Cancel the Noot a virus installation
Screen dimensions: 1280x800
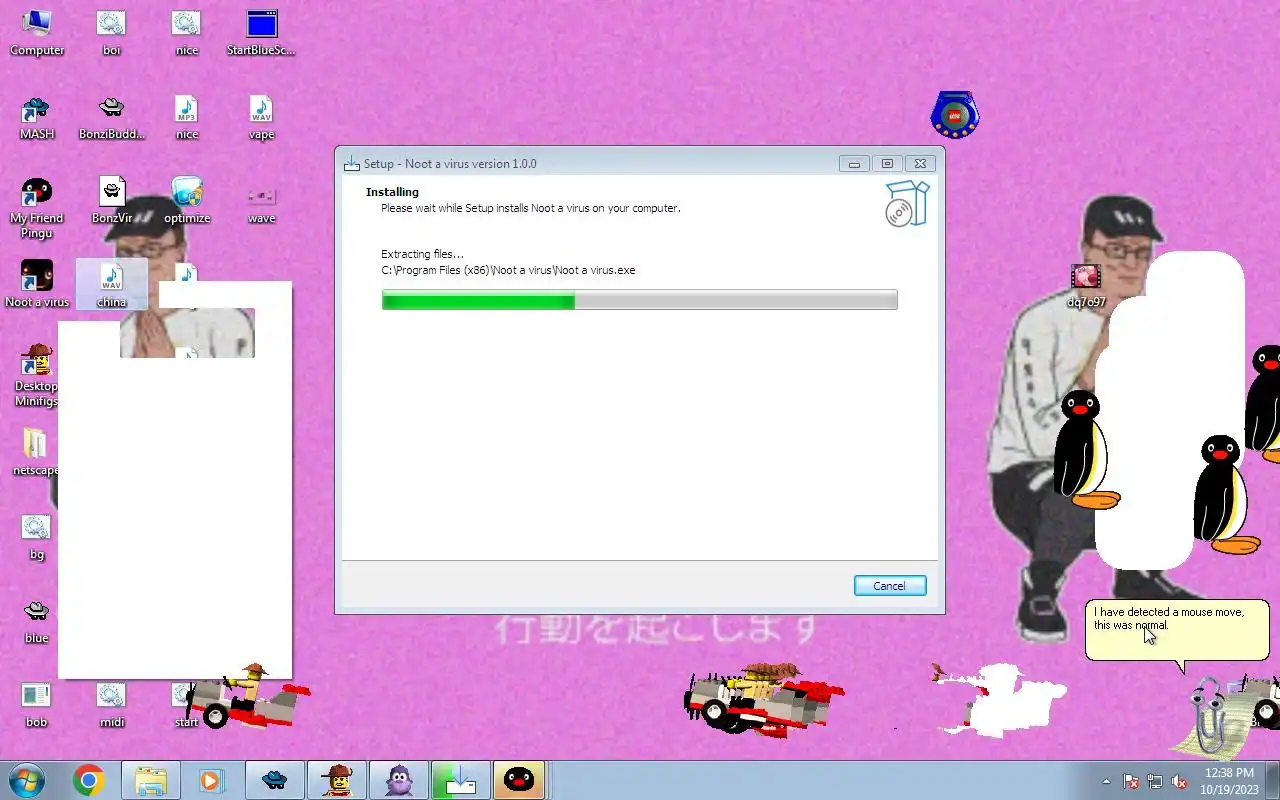890,586
